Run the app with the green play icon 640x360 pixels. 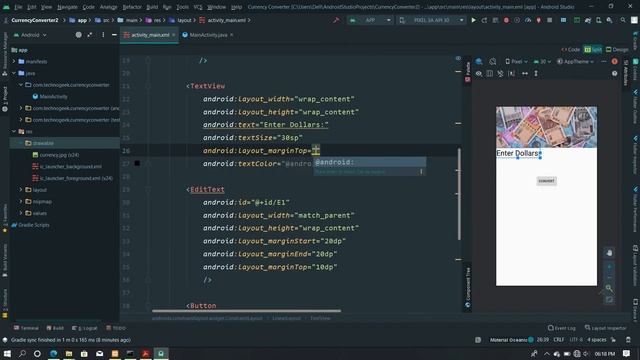473,20
